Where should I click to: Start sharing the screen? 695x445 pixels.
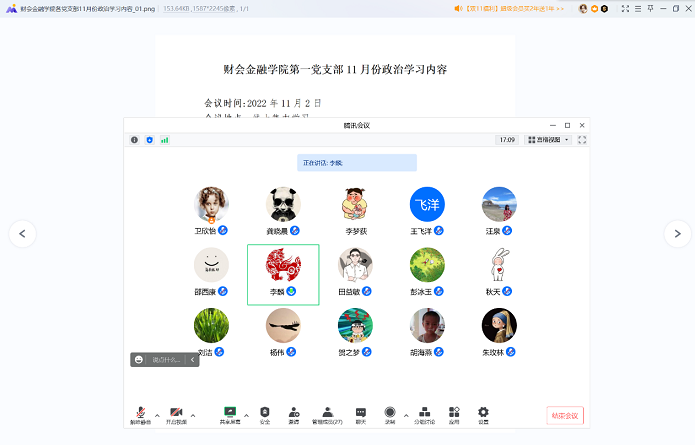pos(230,413)
